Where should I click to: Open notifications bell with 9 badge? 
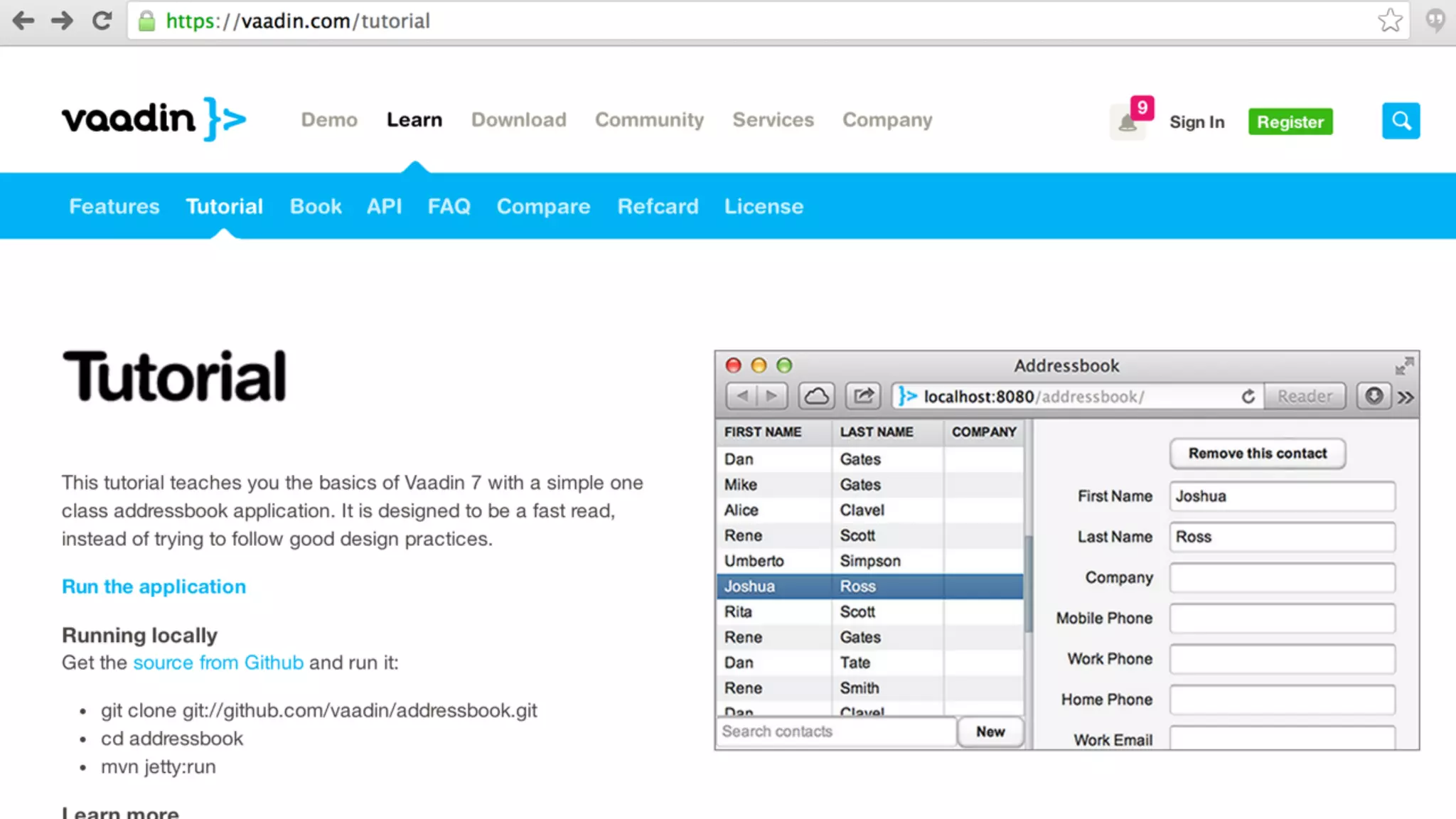[1128, 122]
